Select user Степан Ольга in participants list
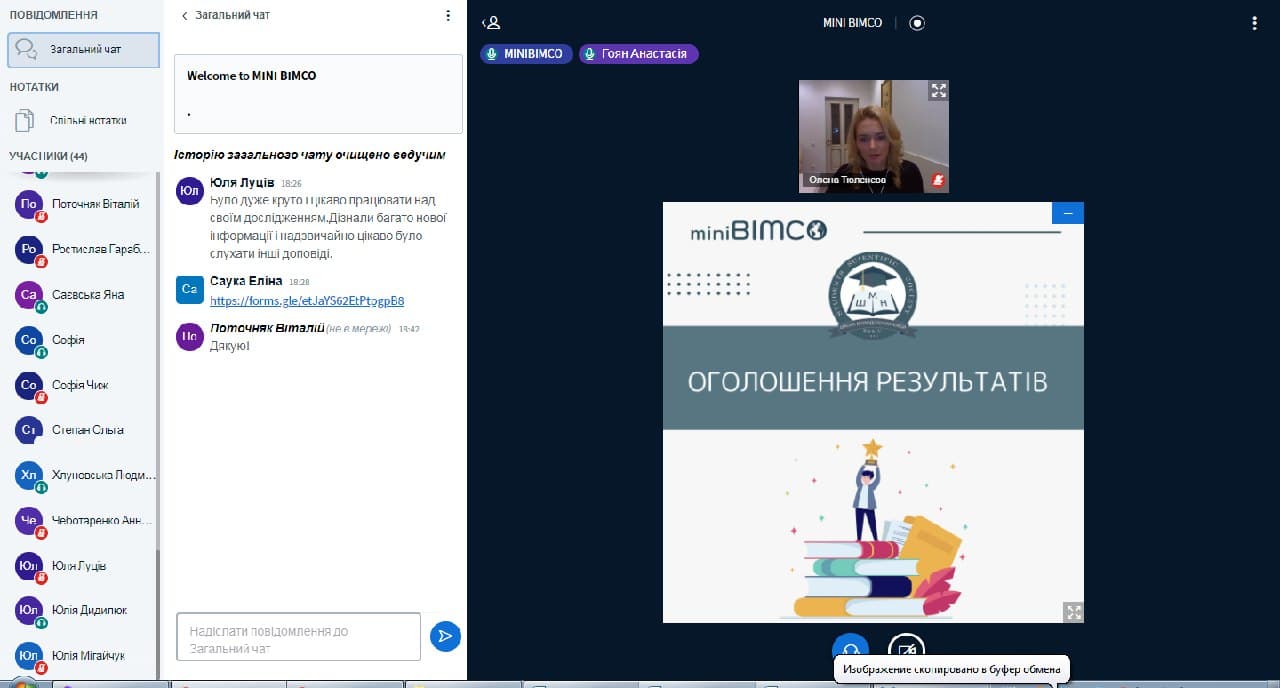Image resolution: width=1280 pixels, height=688 pixels. pos(84,430)
